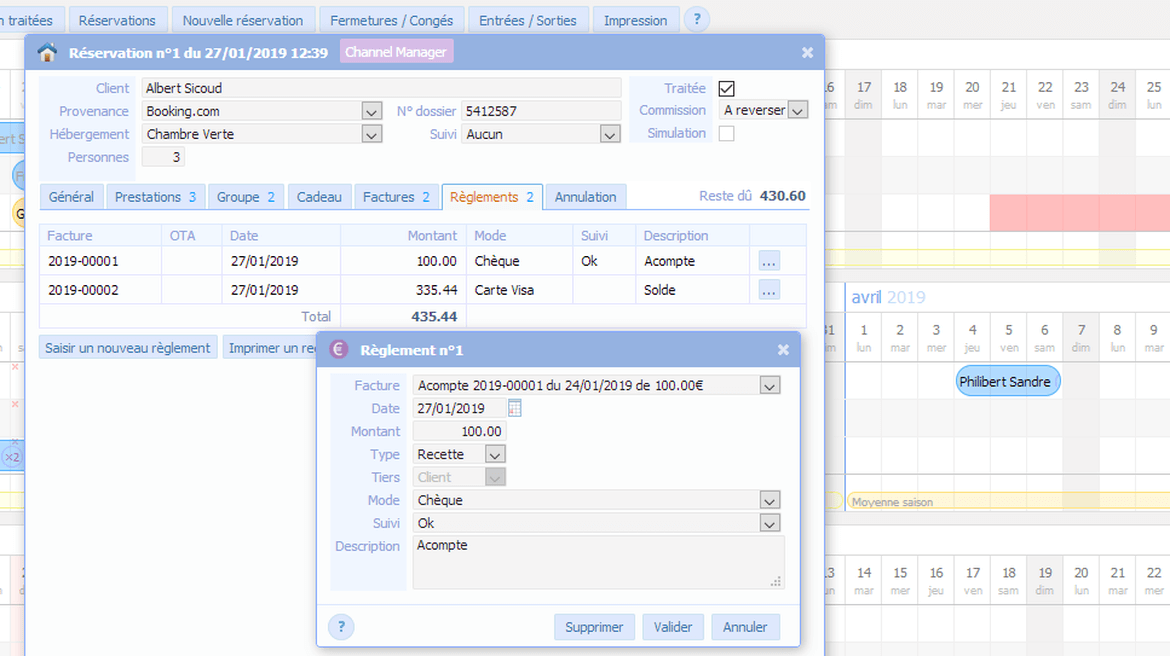Switch to the Prestations tab
This screenshot has width=1170, height=656.
[x=155, y=197]
